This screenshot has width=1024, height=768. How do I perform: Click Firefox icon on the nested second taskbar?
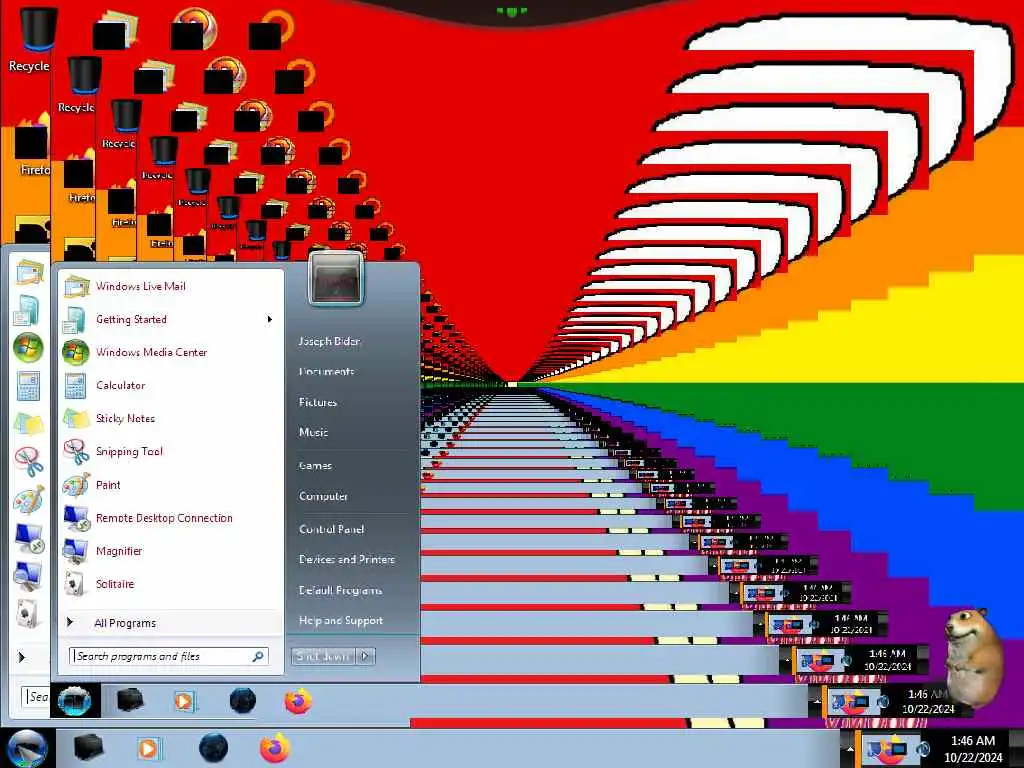pyautogui.click(x=298, y=702)
